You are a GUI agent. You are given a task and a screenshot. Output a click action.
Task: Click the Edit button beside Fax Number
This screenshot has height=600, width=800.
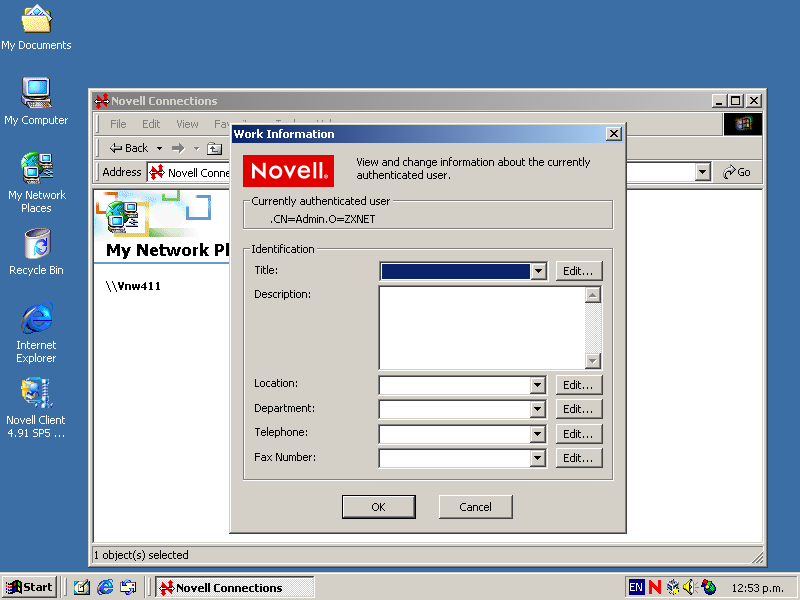coord(579,458)
